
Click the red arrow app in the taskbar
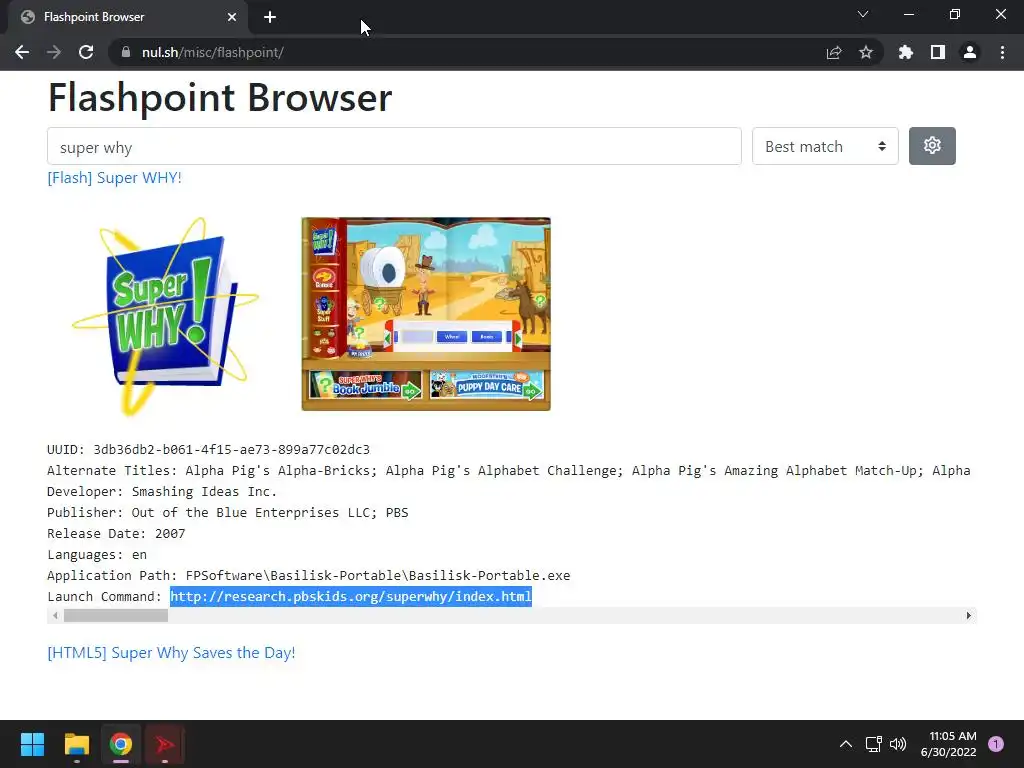165,744
